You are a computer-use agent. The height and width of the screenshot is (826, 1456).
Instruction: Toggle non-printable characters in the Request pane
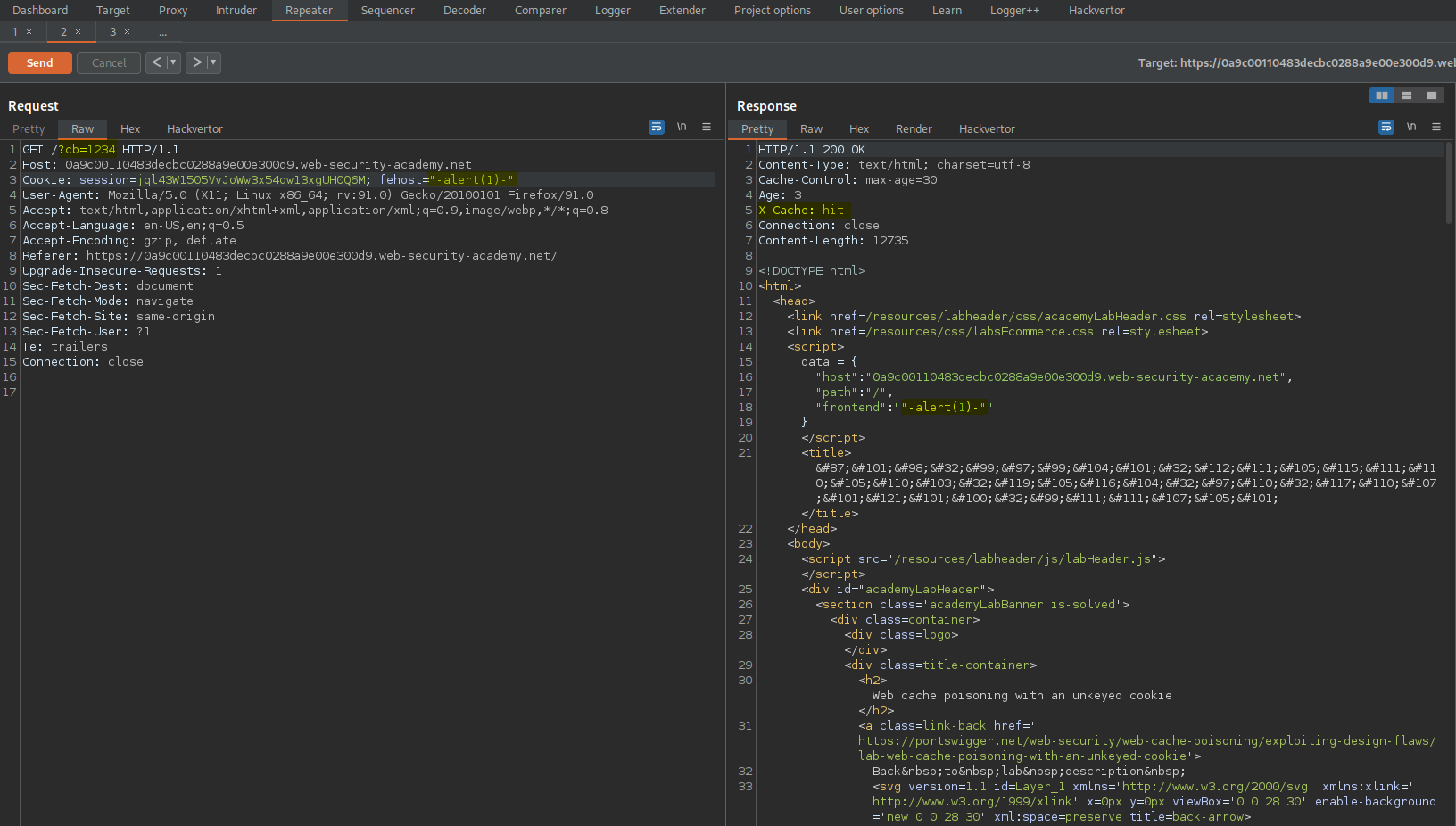tap(682, 128)
